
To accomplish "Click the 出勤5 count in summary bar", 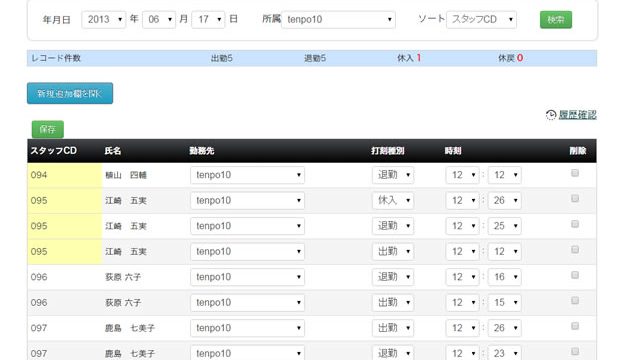I will point(222,58).
